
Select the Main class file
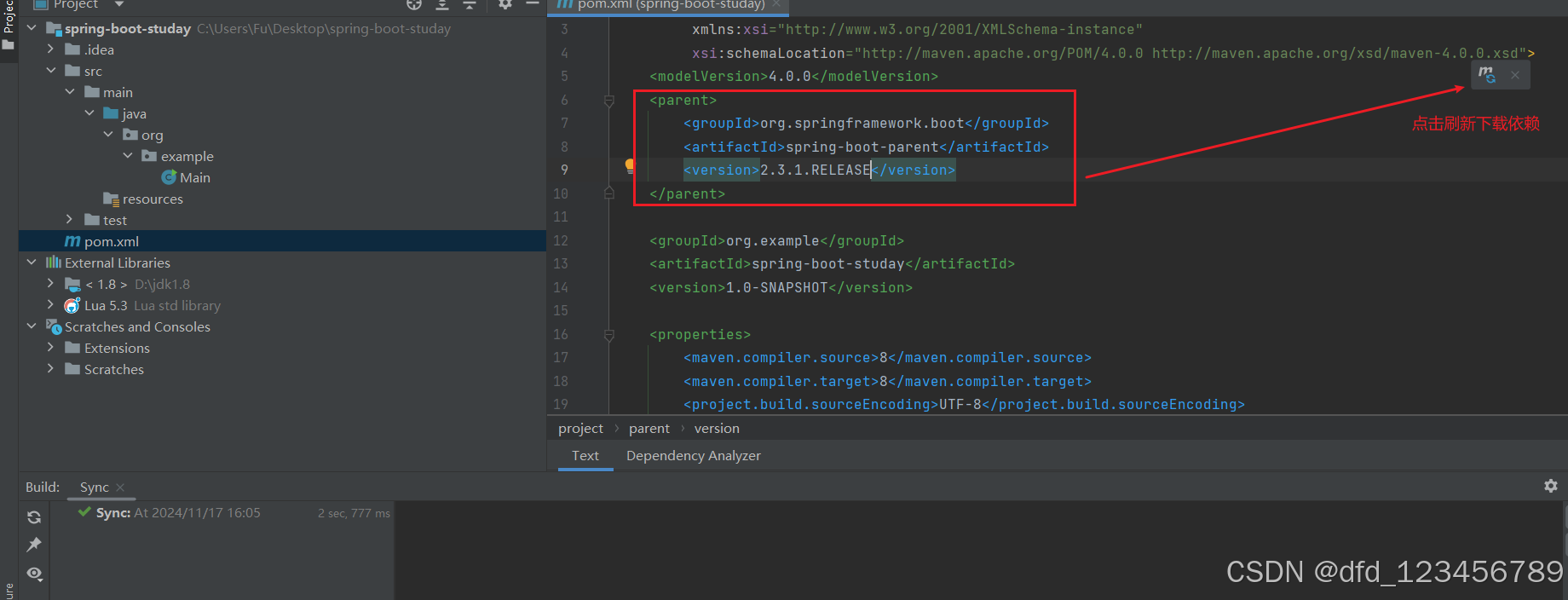[x=186, y=177]
